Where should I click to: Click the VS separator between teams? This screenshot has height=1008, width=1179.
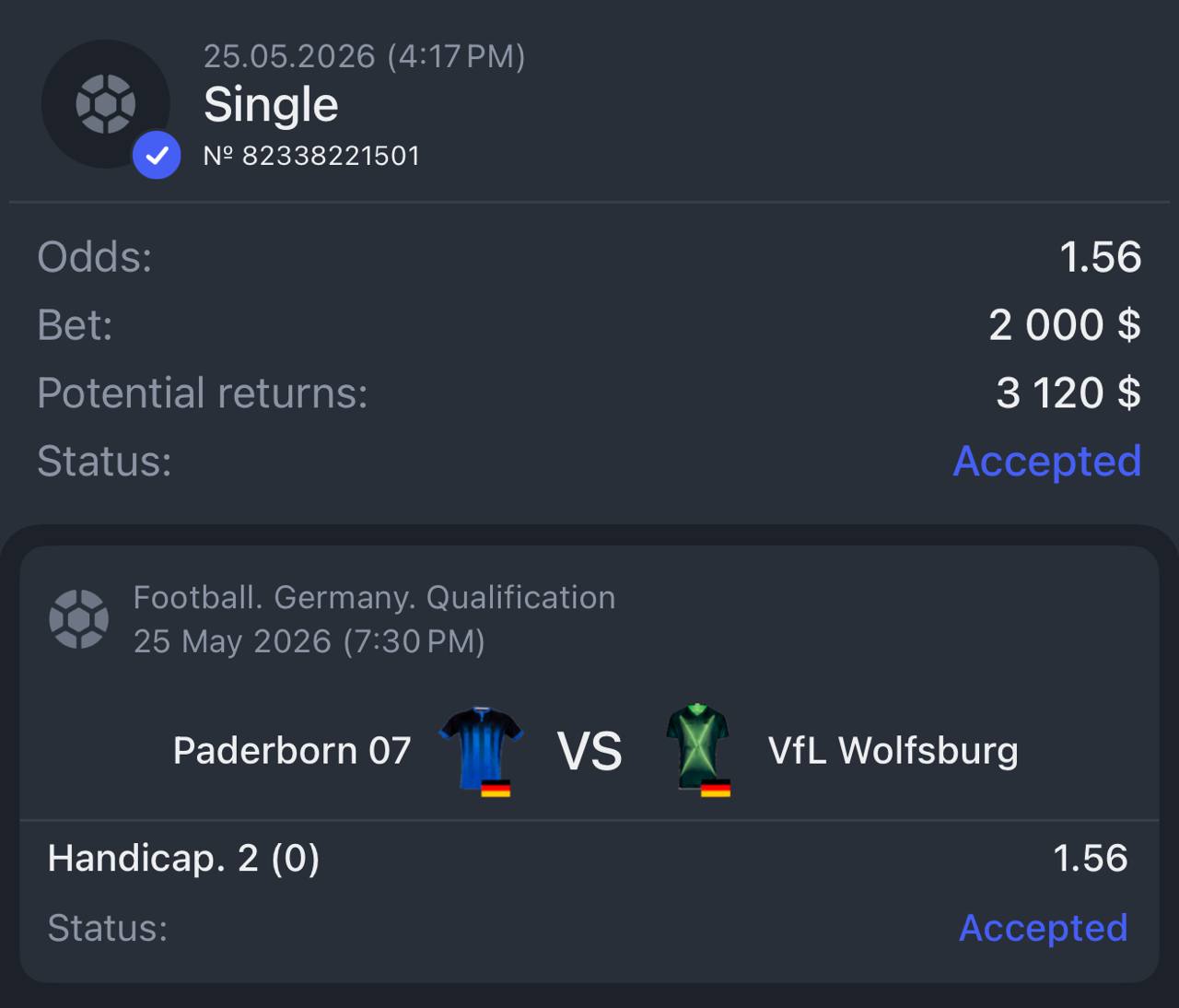tap(589, 751)
